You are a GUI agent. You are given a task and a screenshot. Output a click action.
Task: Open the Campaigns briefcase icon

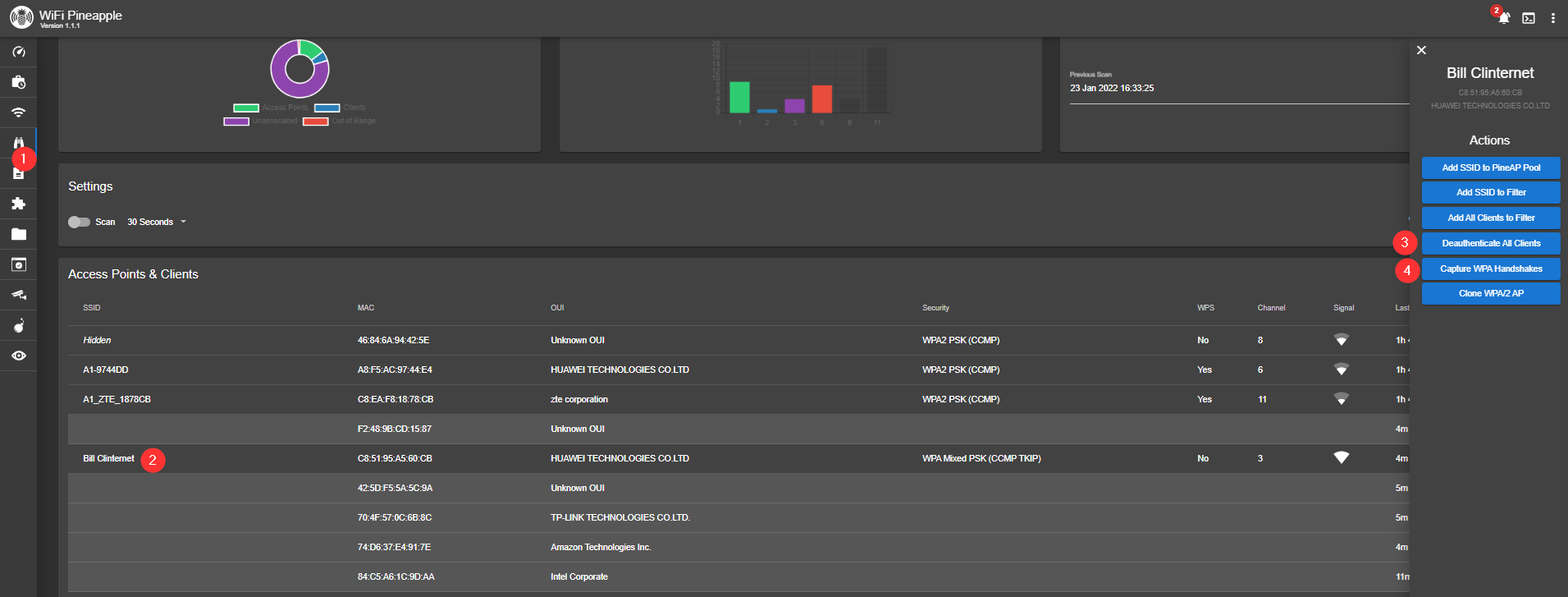pyautogui.click(x=18, y=82)
